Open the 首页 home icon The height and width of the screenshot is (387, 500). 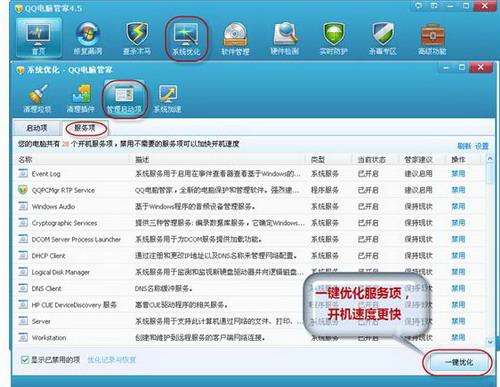[38, 39]
